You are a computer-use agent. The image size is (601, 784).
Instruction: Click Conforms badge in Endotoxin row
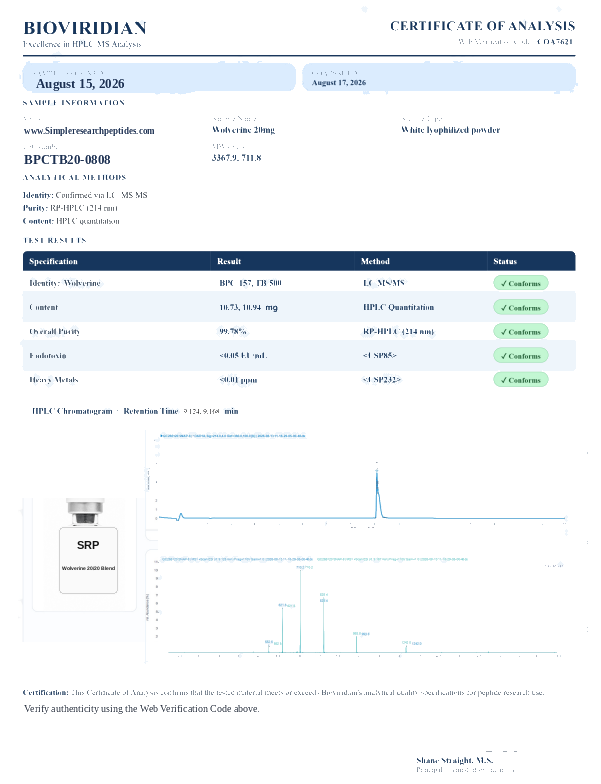coord(520,356)
